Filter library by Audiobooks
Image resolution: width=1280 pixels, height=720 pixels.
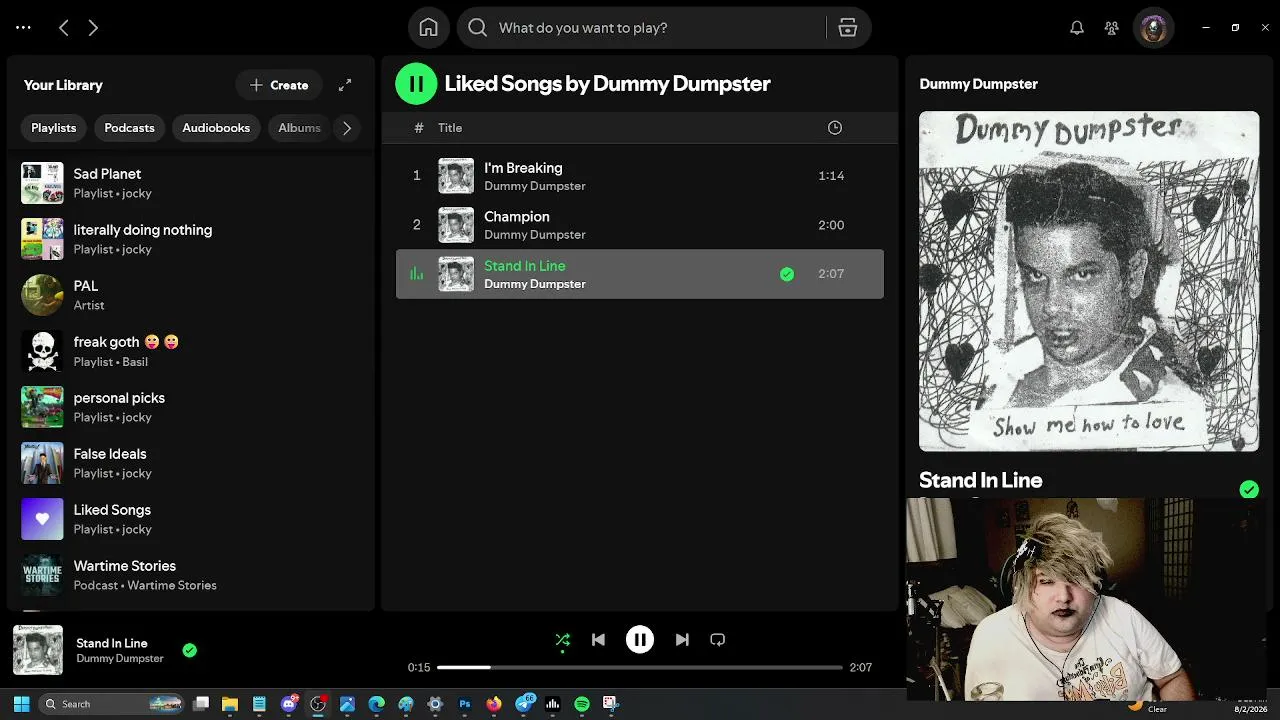click(x=216, y=128)
